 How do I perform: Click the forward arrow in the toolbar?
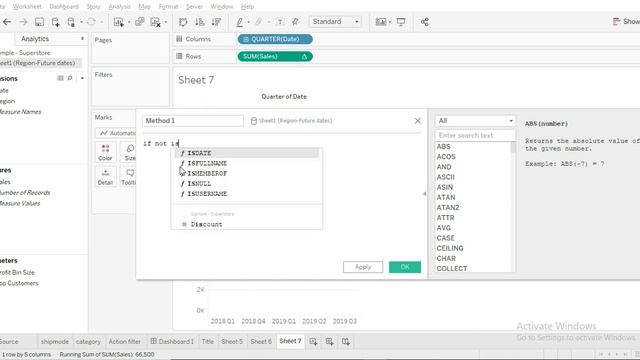23,22
